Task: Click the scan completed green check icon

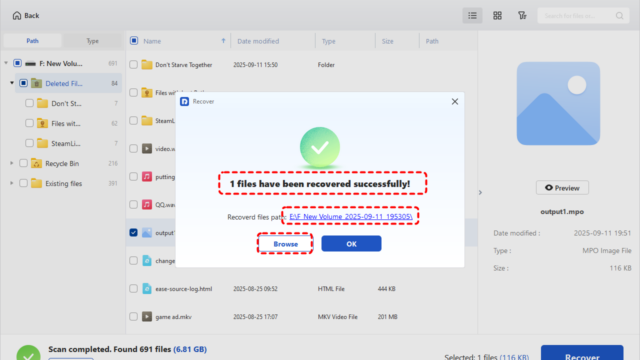Action: click(29, 353)
